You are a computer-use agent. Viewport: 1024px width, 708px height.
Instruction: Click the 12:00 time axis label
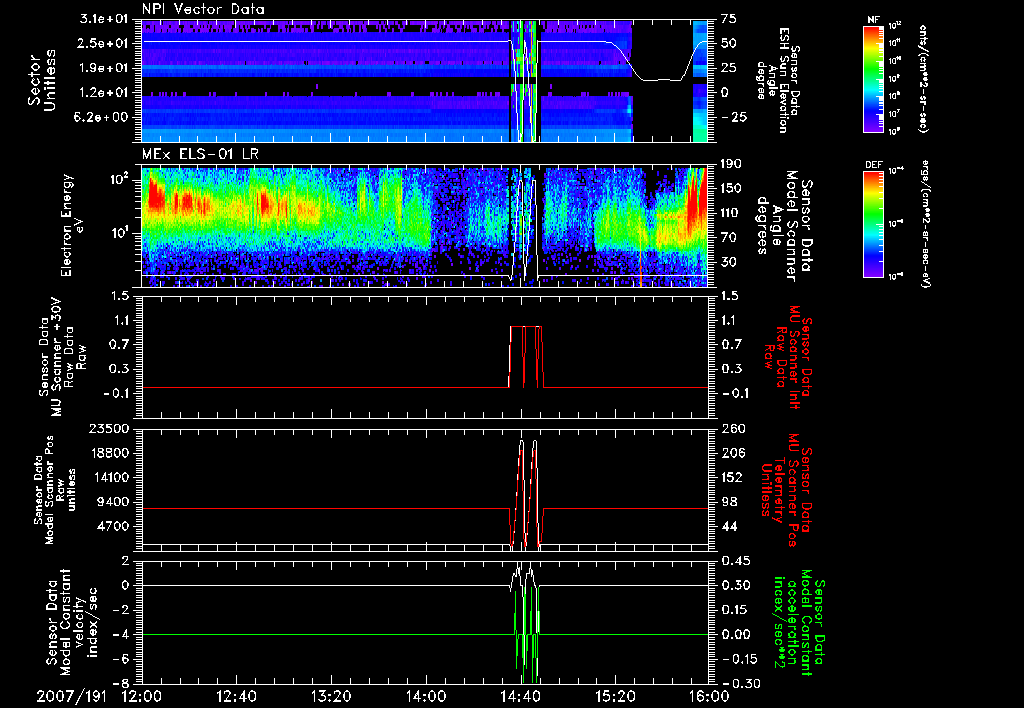[x=142, y=696]
